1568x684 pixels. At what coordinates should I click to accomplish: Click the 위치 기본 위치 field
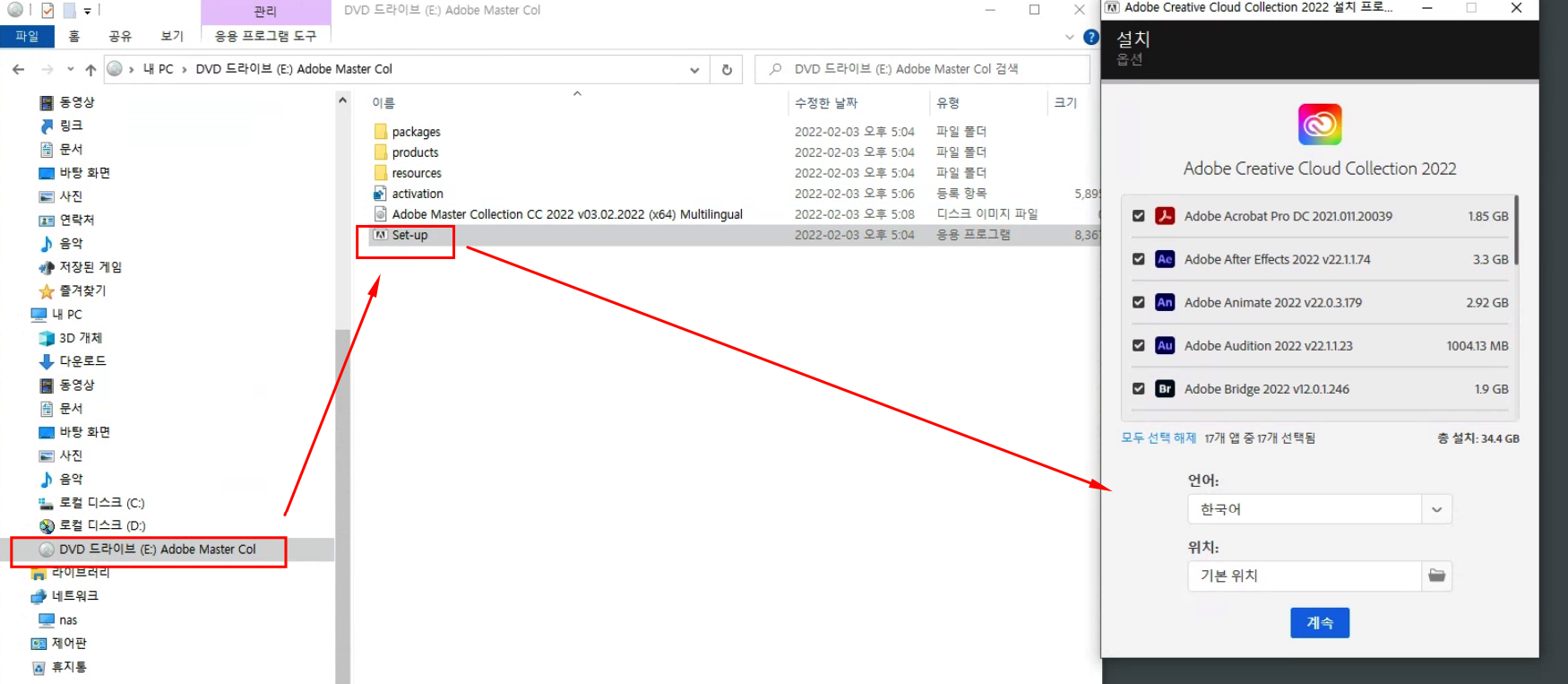[1305, 576]
